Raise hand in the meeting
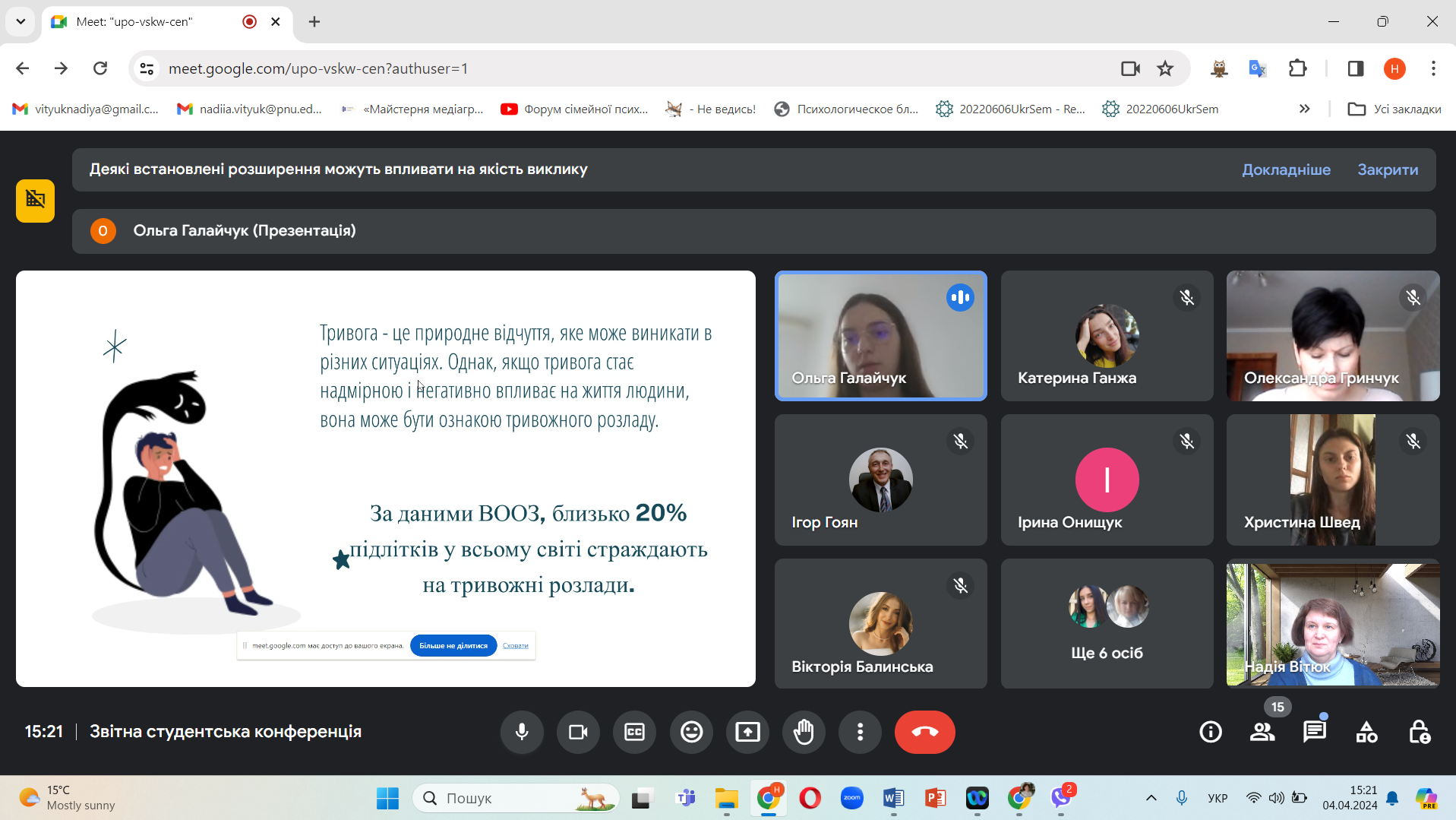This screenshot has height=820, width=1456. [804, 732]
